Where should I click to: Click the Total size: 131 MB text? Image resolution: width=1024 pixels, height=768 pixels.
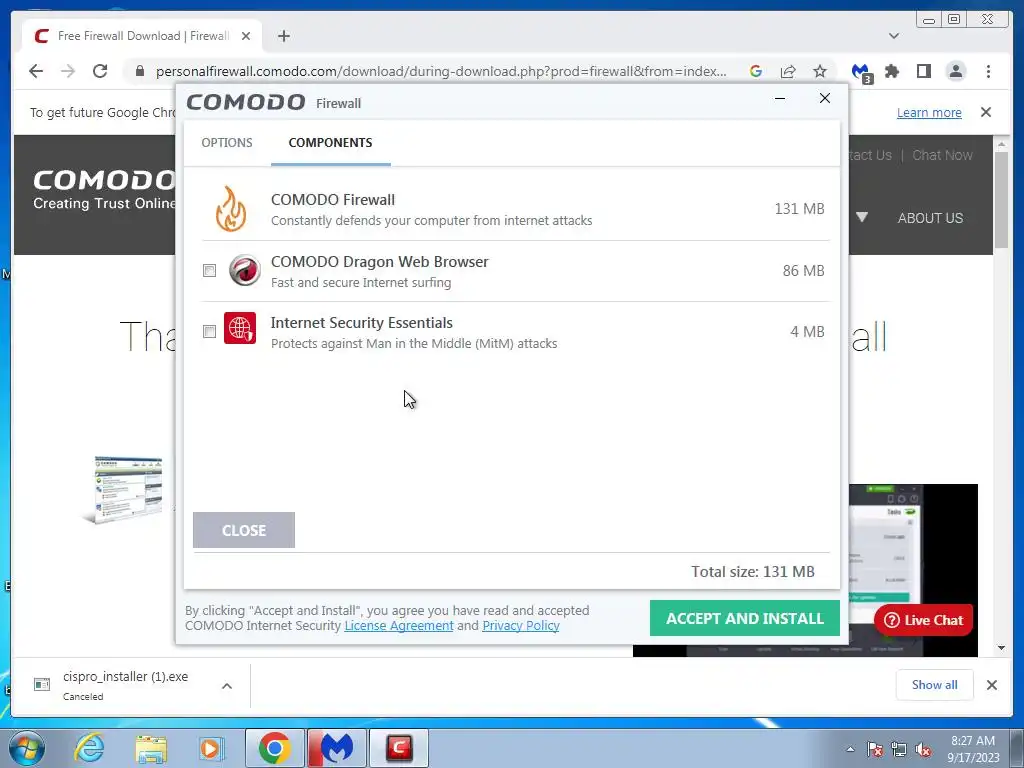tap(753, 571)
